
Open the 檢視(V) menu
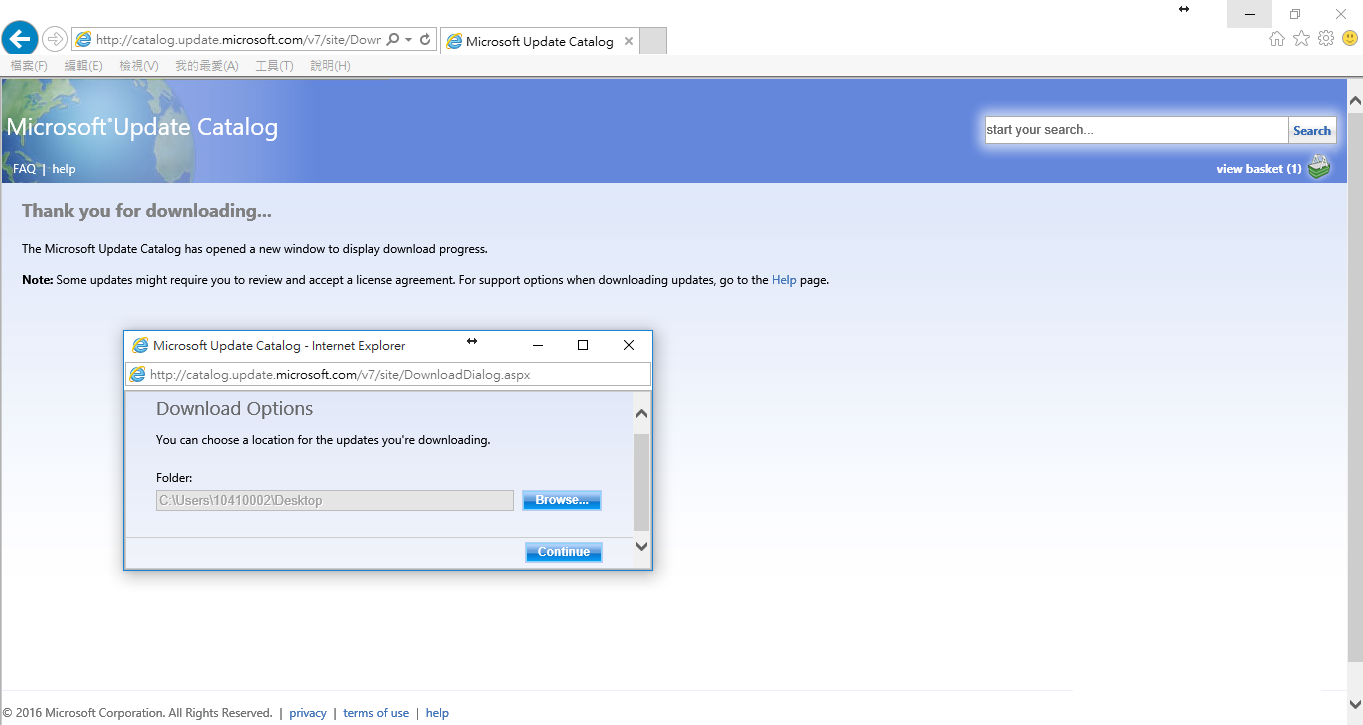[139, 66]
